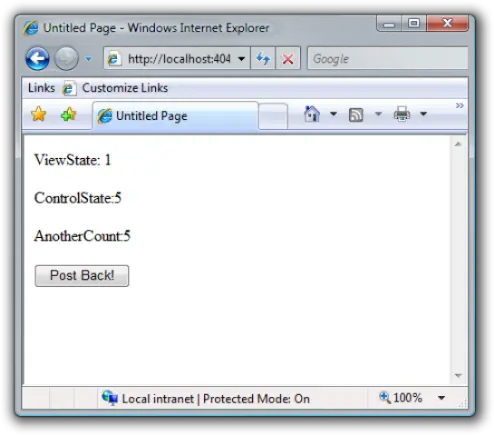Expand the address bar URL dropdown
The height and width of the screenshot is (435, 494).
click(242, 59)
